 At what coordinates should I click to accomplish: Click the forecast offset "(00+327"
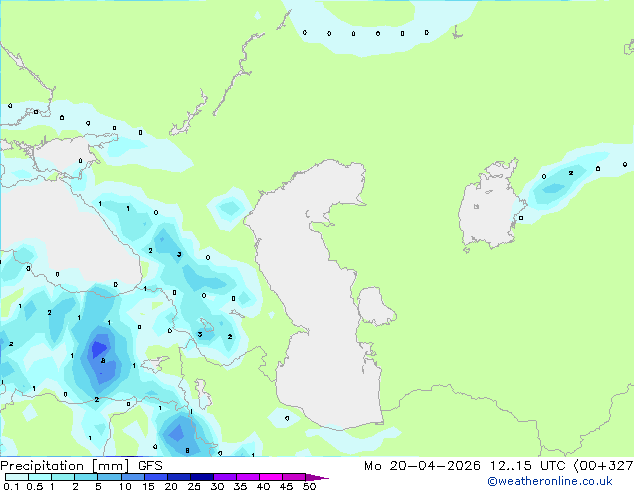[x=603, y=466]
